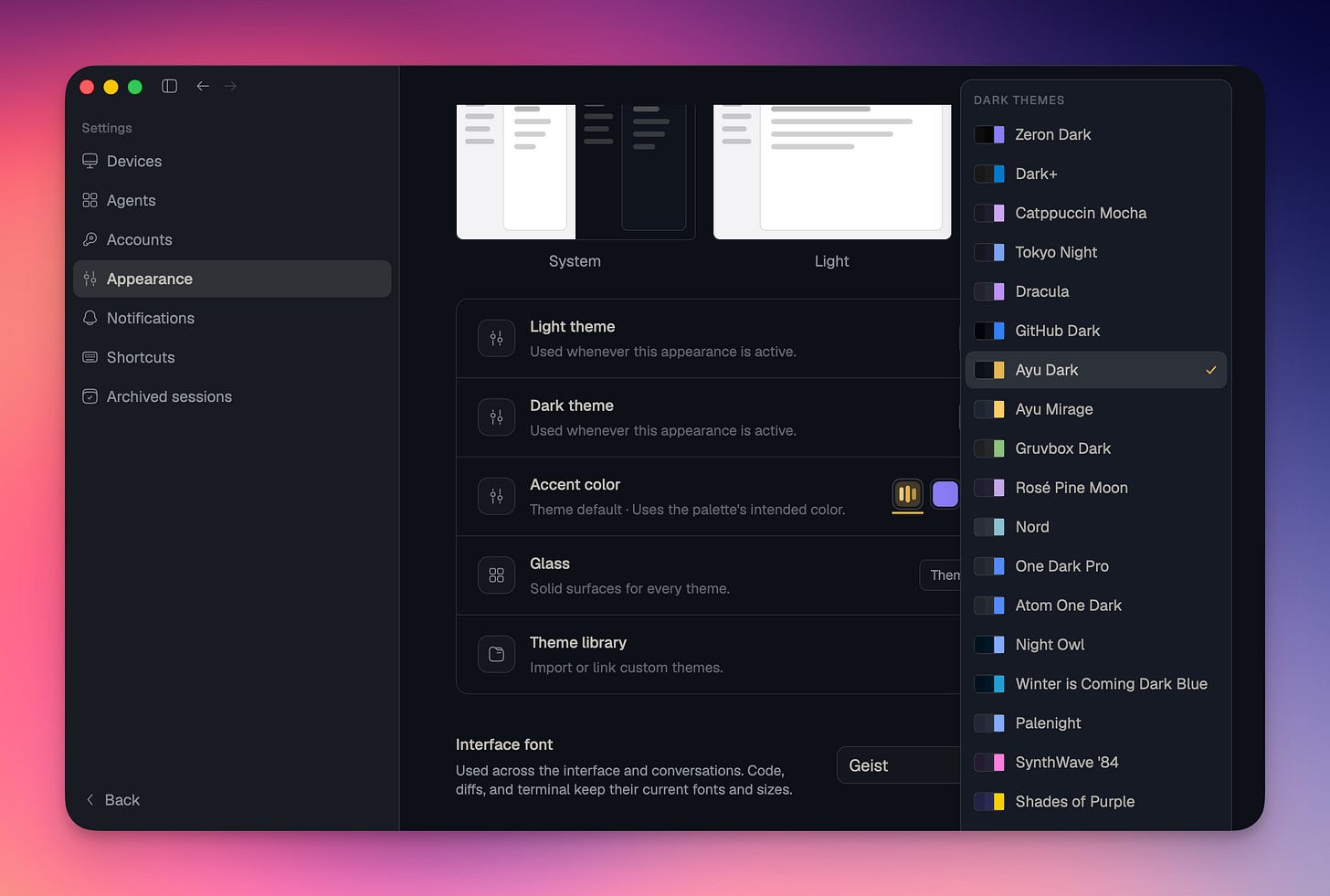Open the Glass setting dropdown
This screenshot has width=1330, height=896.
pos(940,575)
